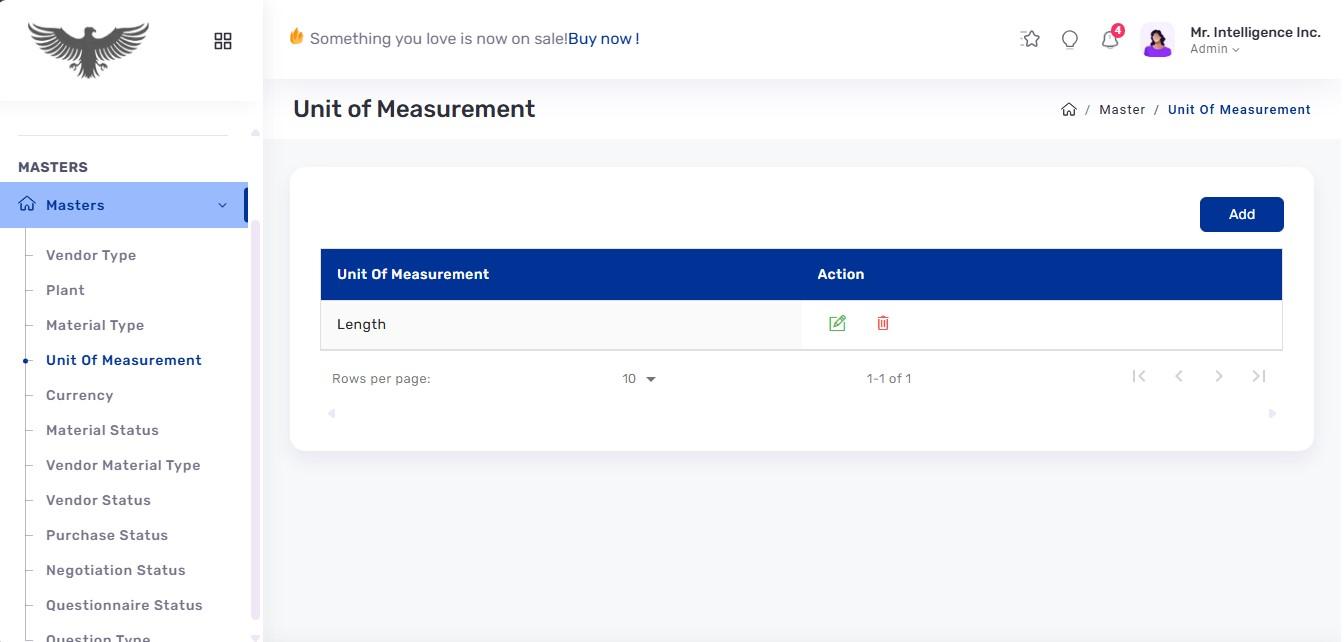Screen dimensions: 1344x642
Task: Click the Length table cell
Action: tap(561, 324)
